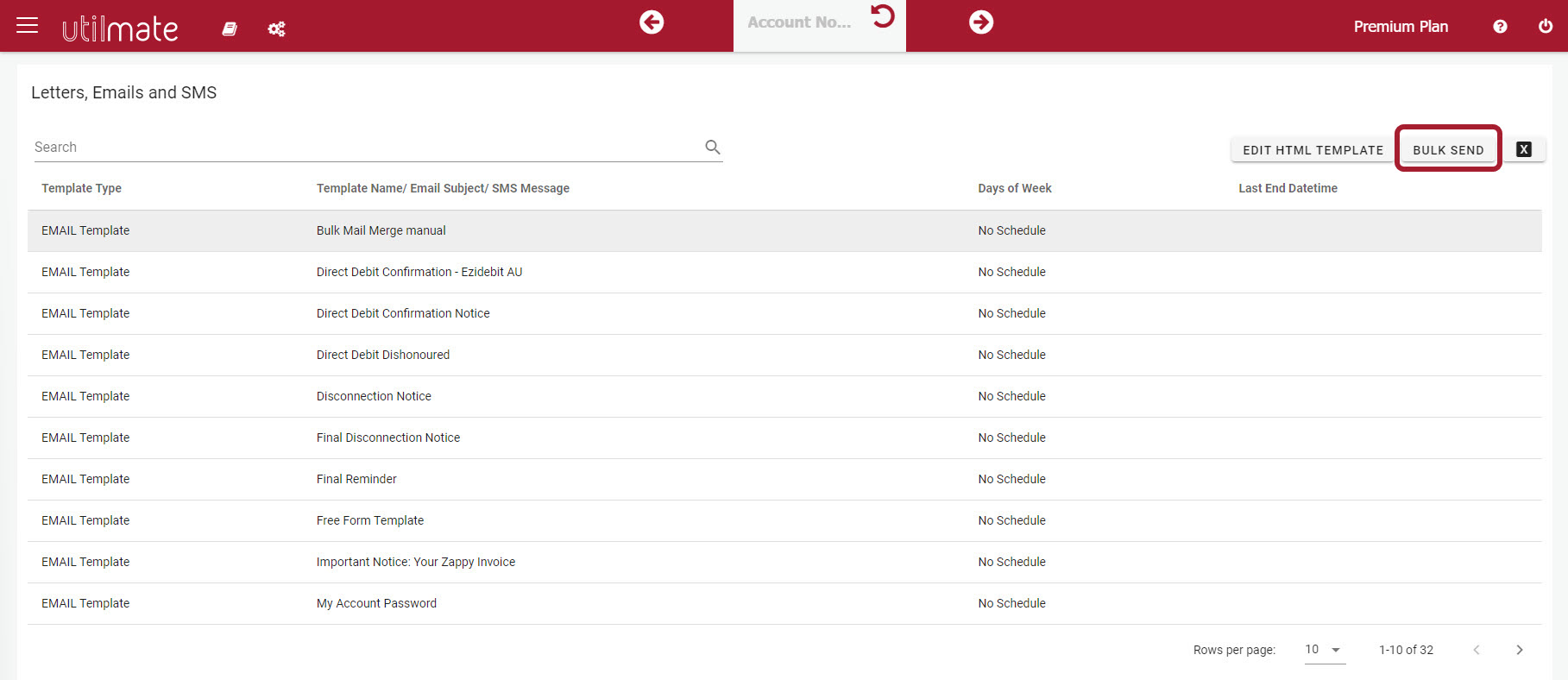
Task: Click the power logout icon
Action: [x=1546, y=27]
